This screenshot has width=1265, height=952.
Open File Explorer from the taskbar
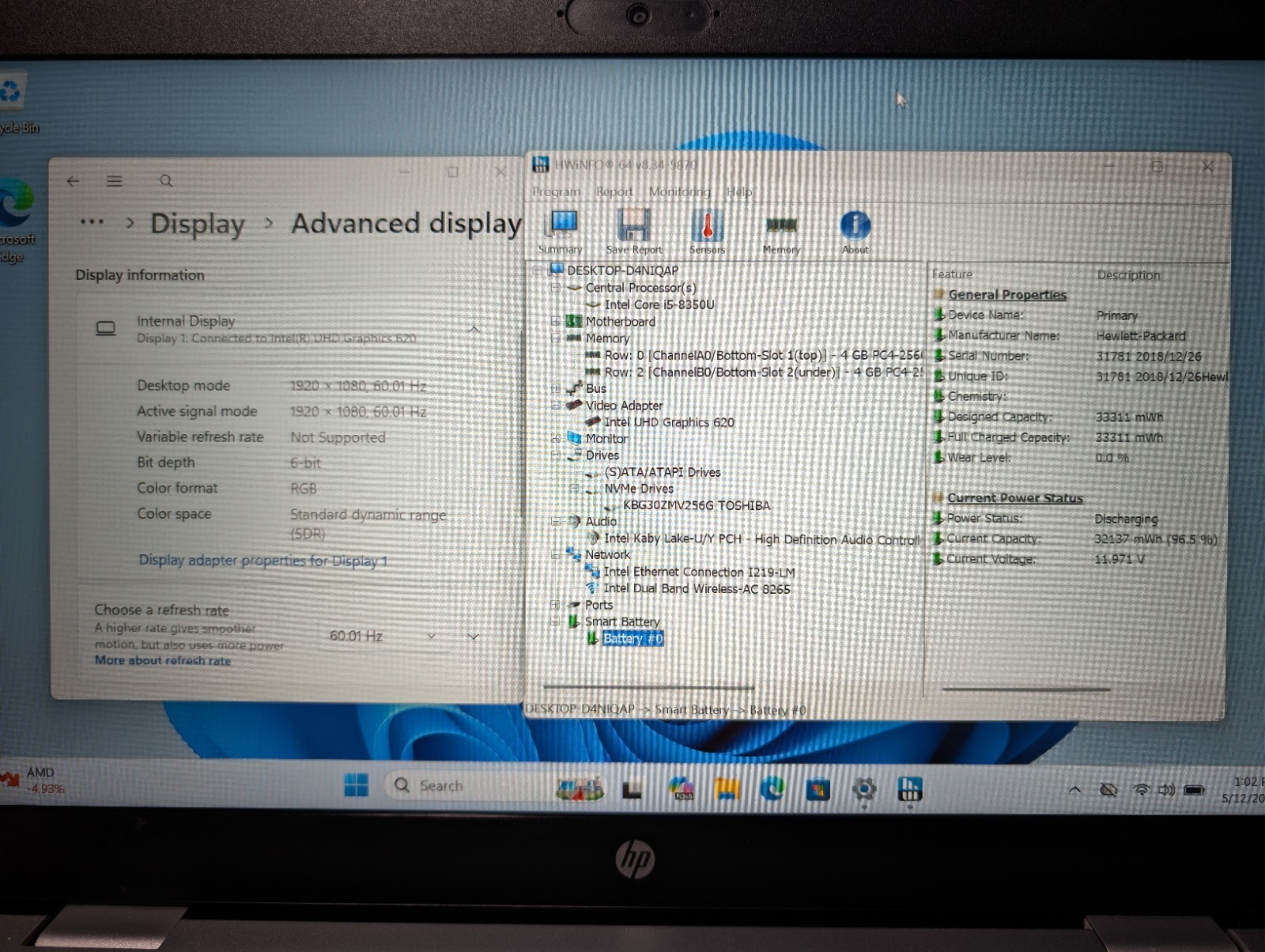(727, 788)
